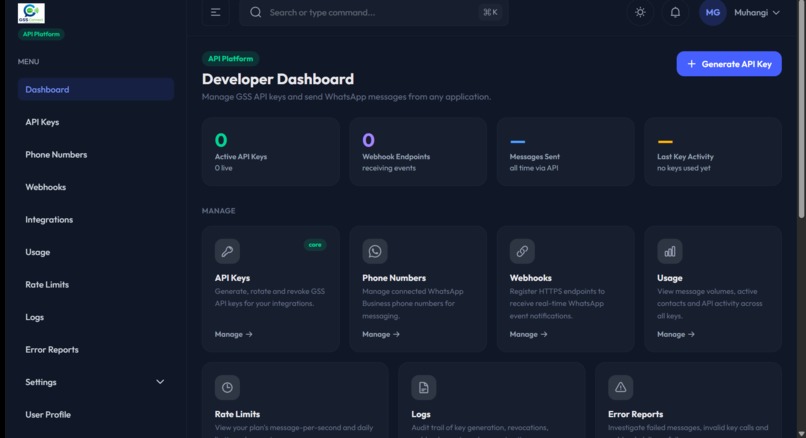Viewport: 806px width, 438px height.
Task: Open Webhooks in the sidebar
Action: (x=96, y=187)
